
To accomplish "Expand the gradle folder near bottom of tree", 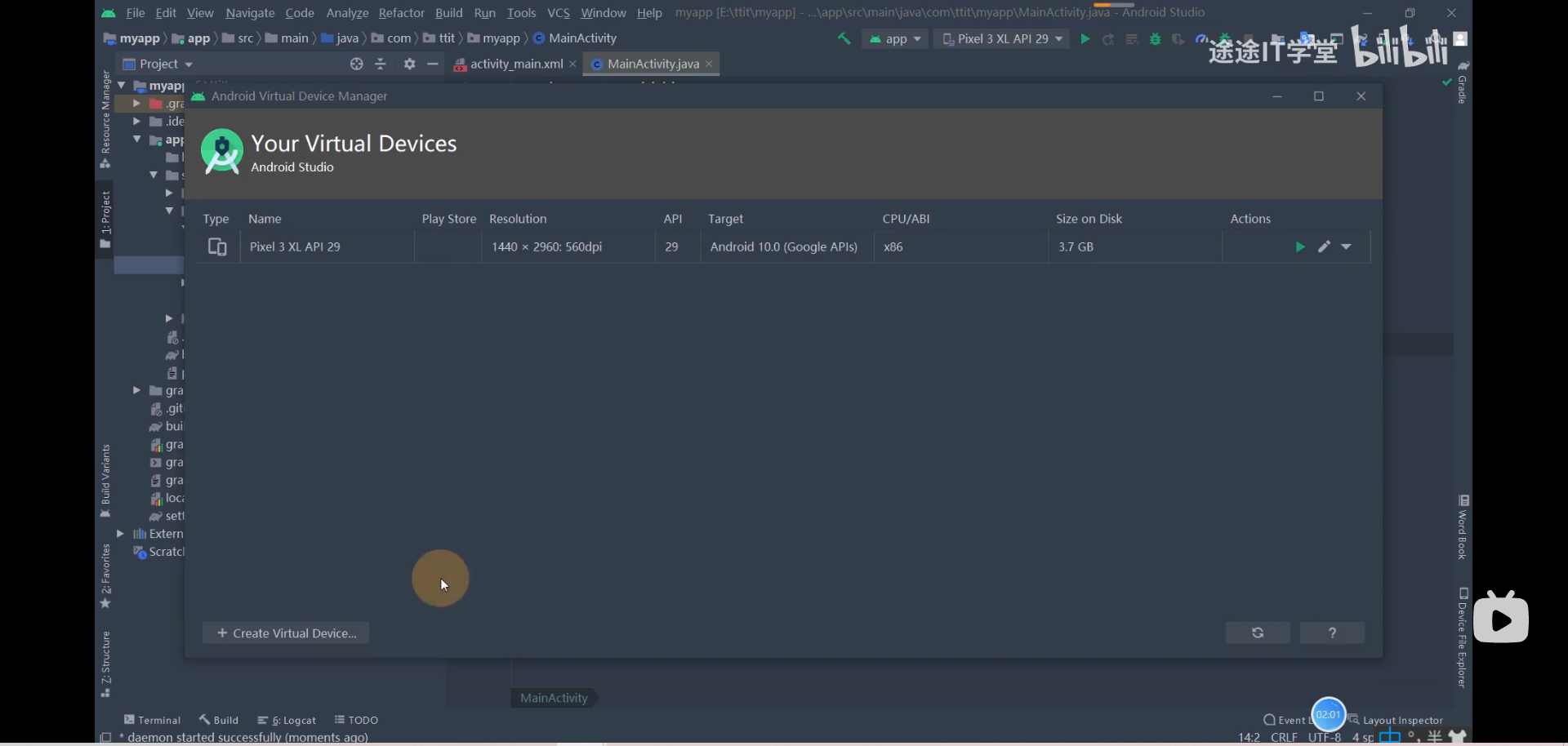I will (136, 391).
